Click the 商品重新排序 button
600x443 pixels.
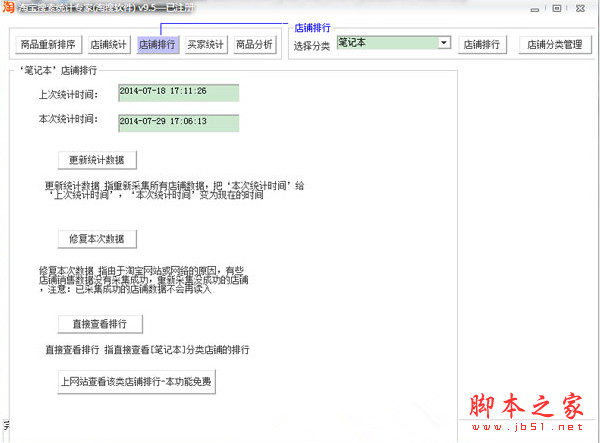[48, 45]
